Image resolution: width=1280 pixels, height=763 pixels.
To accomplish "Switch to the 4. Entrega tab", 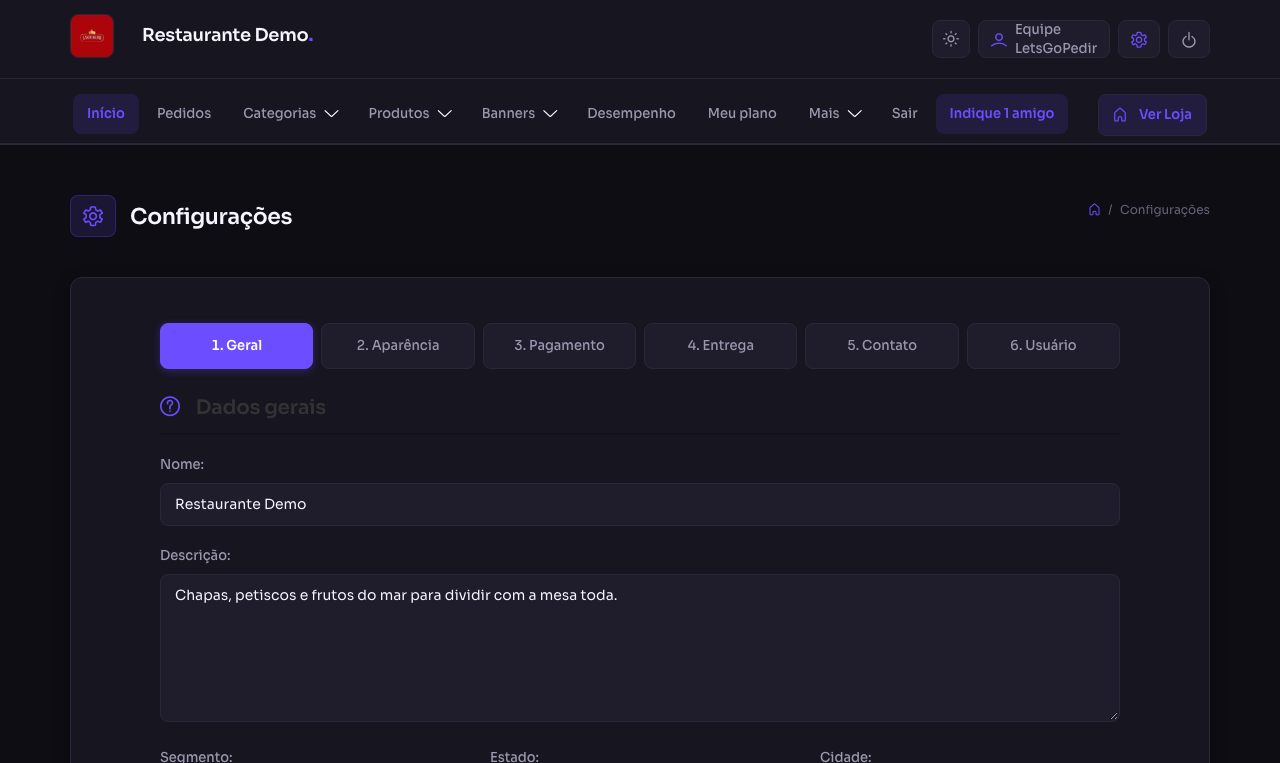I will [720, 346].
